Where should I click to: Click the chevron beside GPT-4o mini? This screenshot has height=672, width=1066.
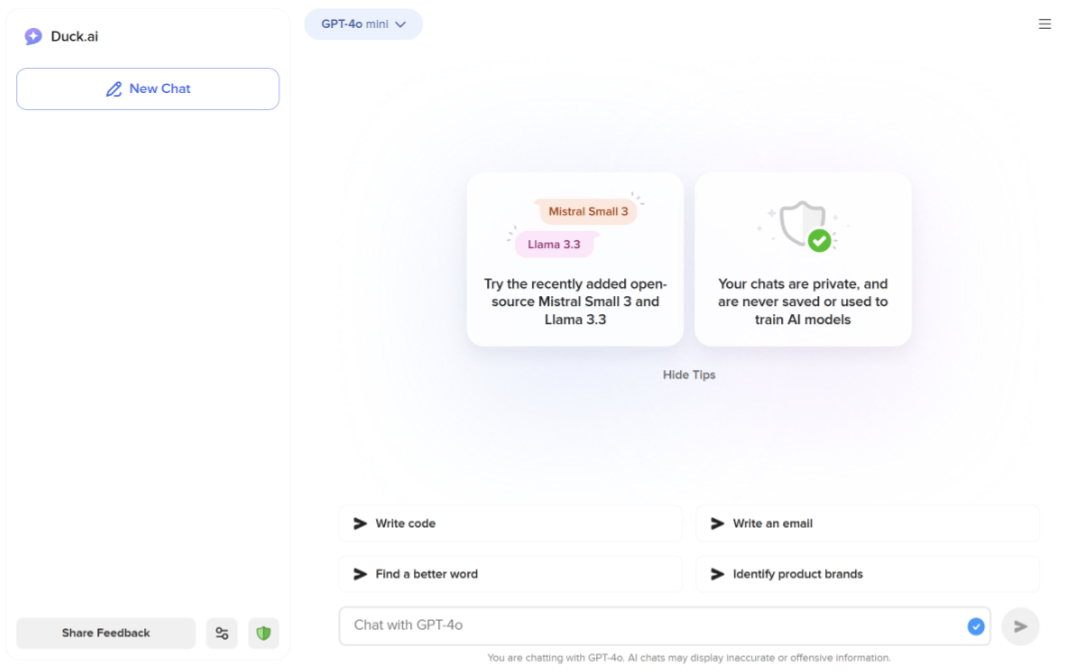coord(401,25)
